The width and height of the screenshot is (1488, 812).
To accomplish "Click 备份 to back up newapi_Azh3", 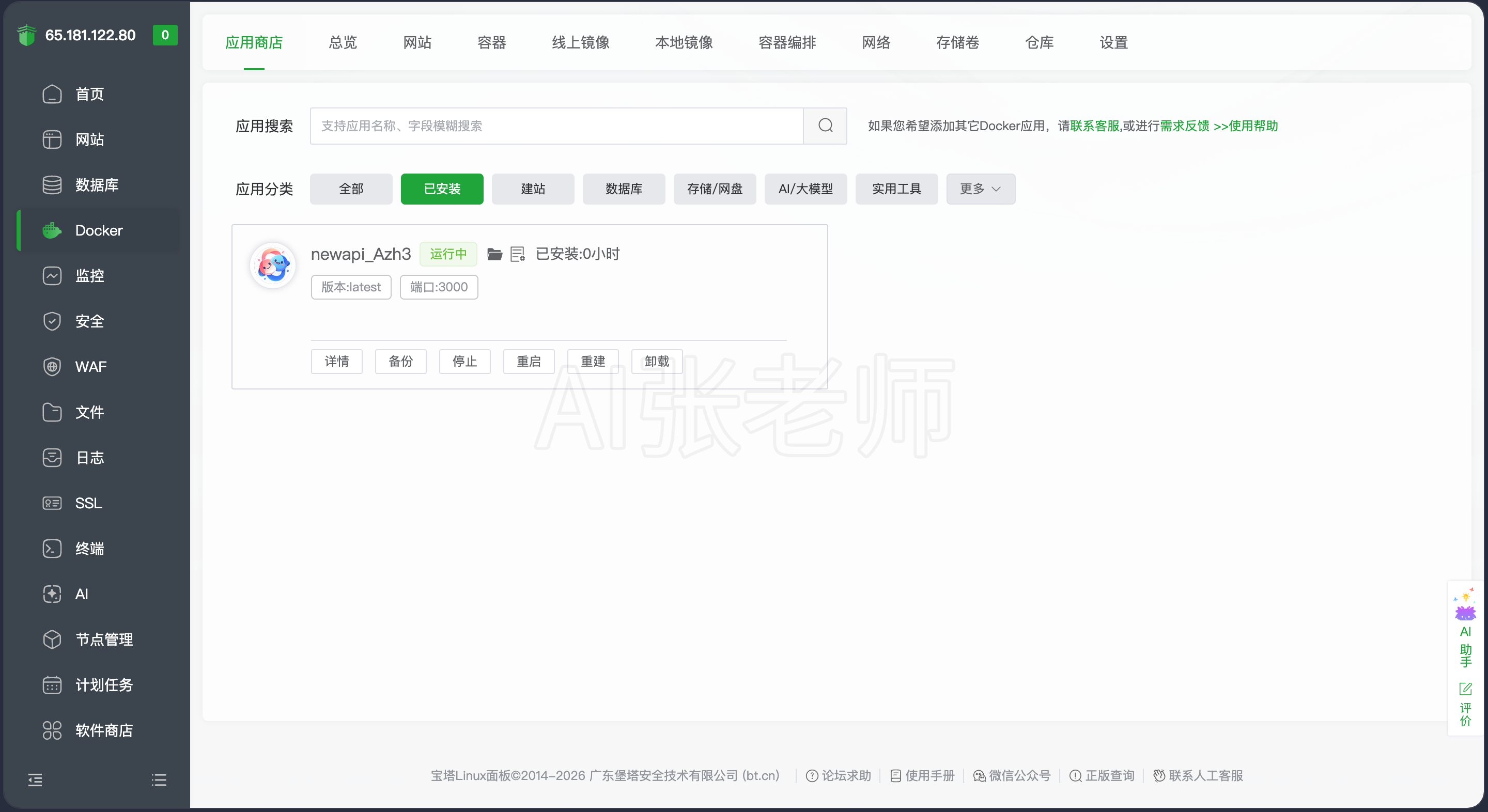I will [401, 362].
